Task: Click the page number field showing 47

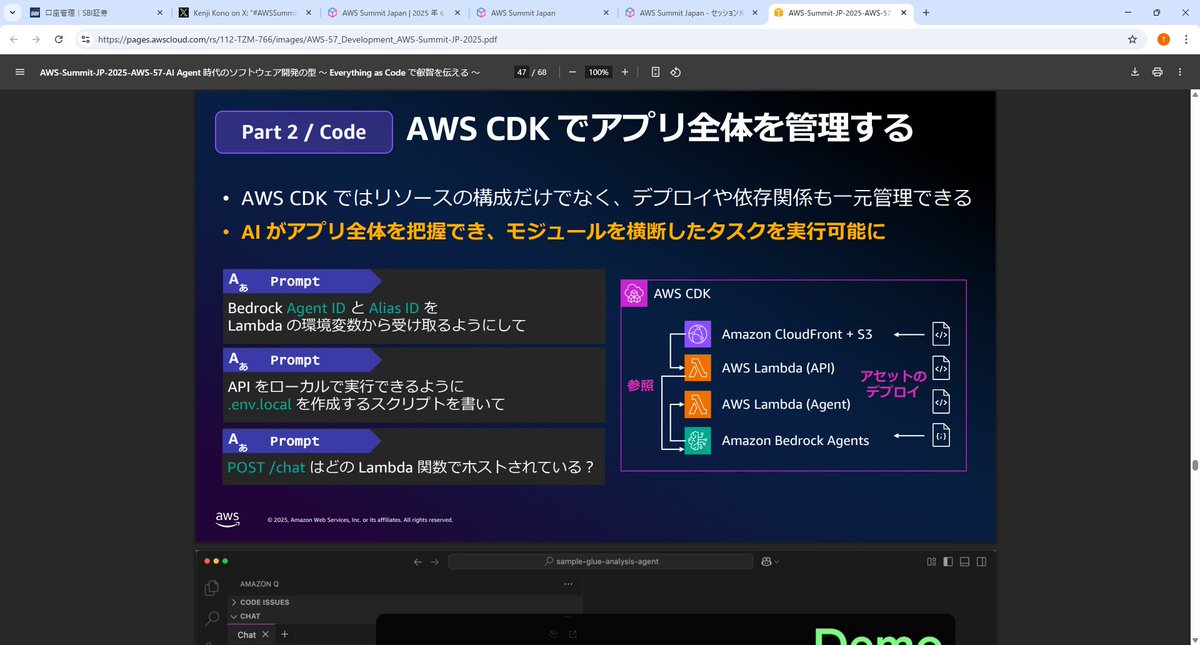Action: 522,72
